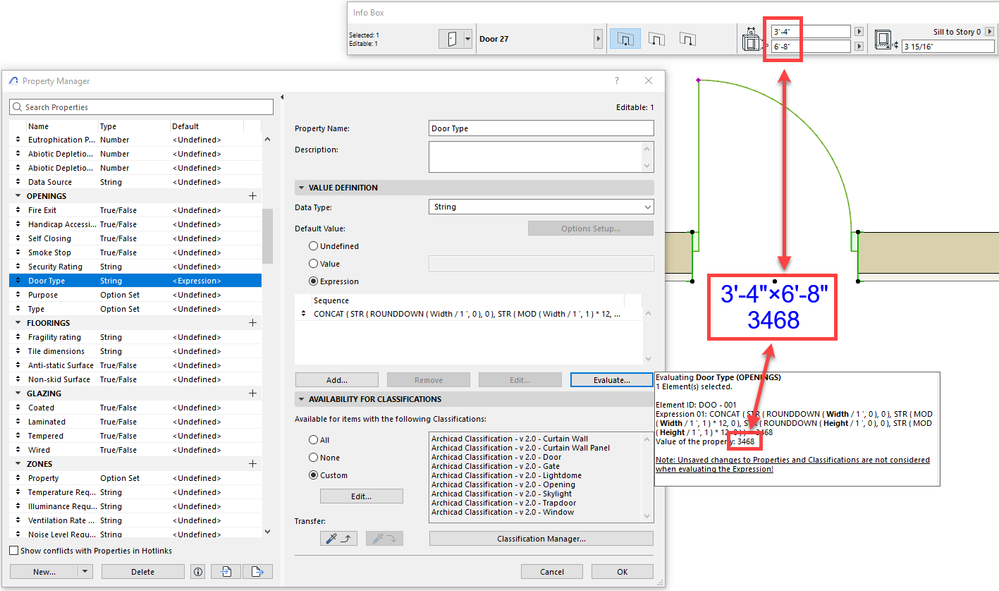999x591 pixels.
Task: Select the third door anchor icon in Info Box
Action: coord(687,39)
